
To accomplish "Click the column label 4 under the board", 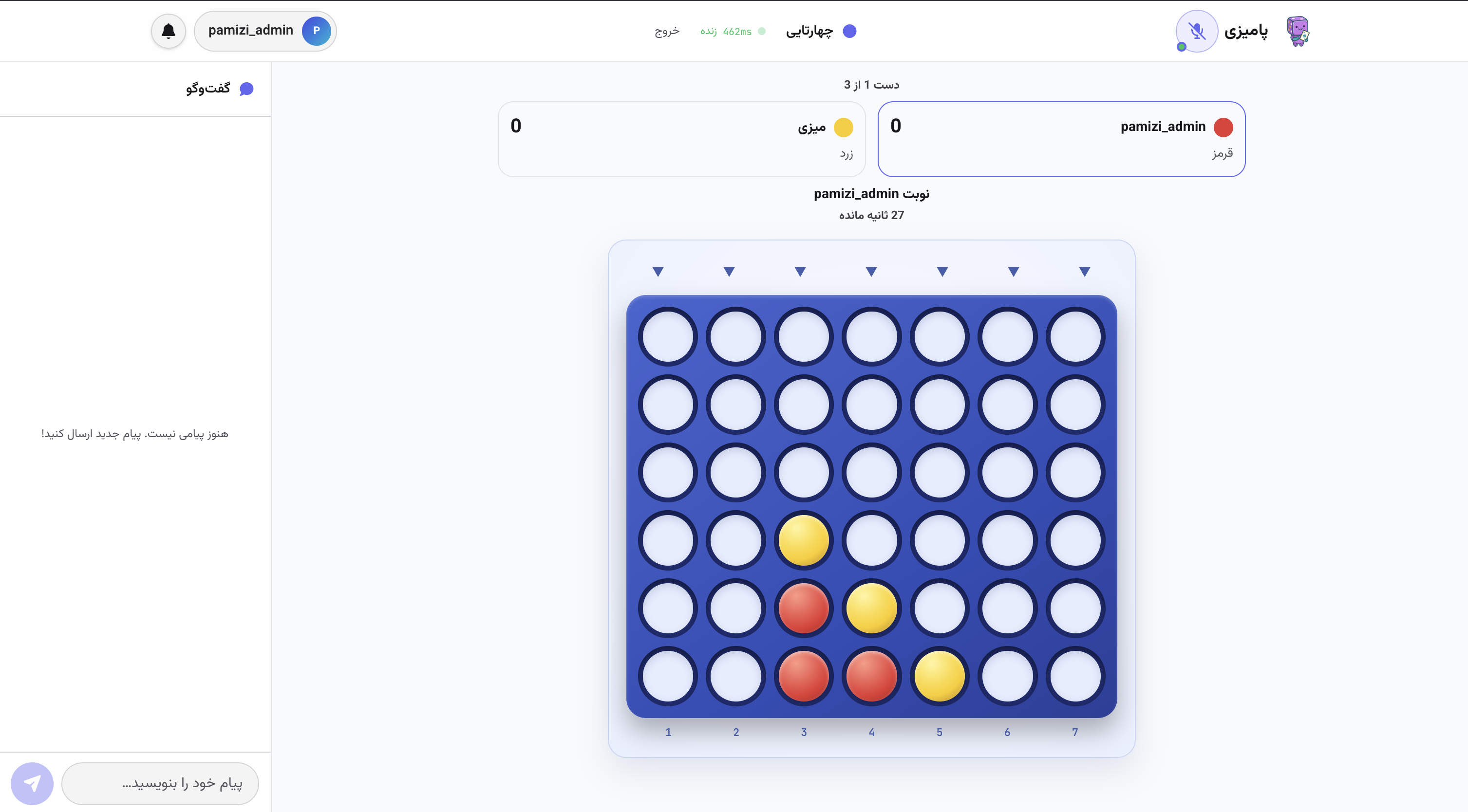I will click(872, 732).
